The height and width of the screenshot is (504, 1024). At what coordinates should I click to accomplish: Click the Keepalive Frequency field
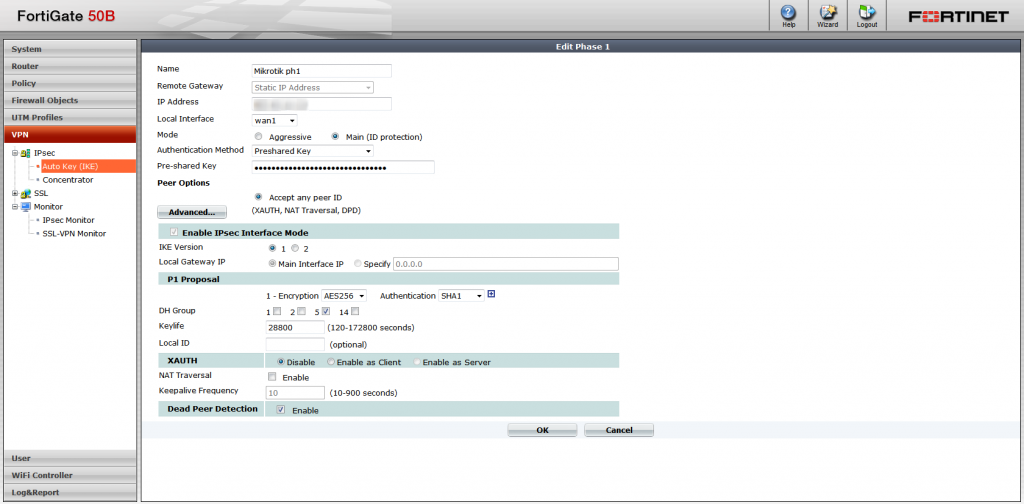(295, 392)
